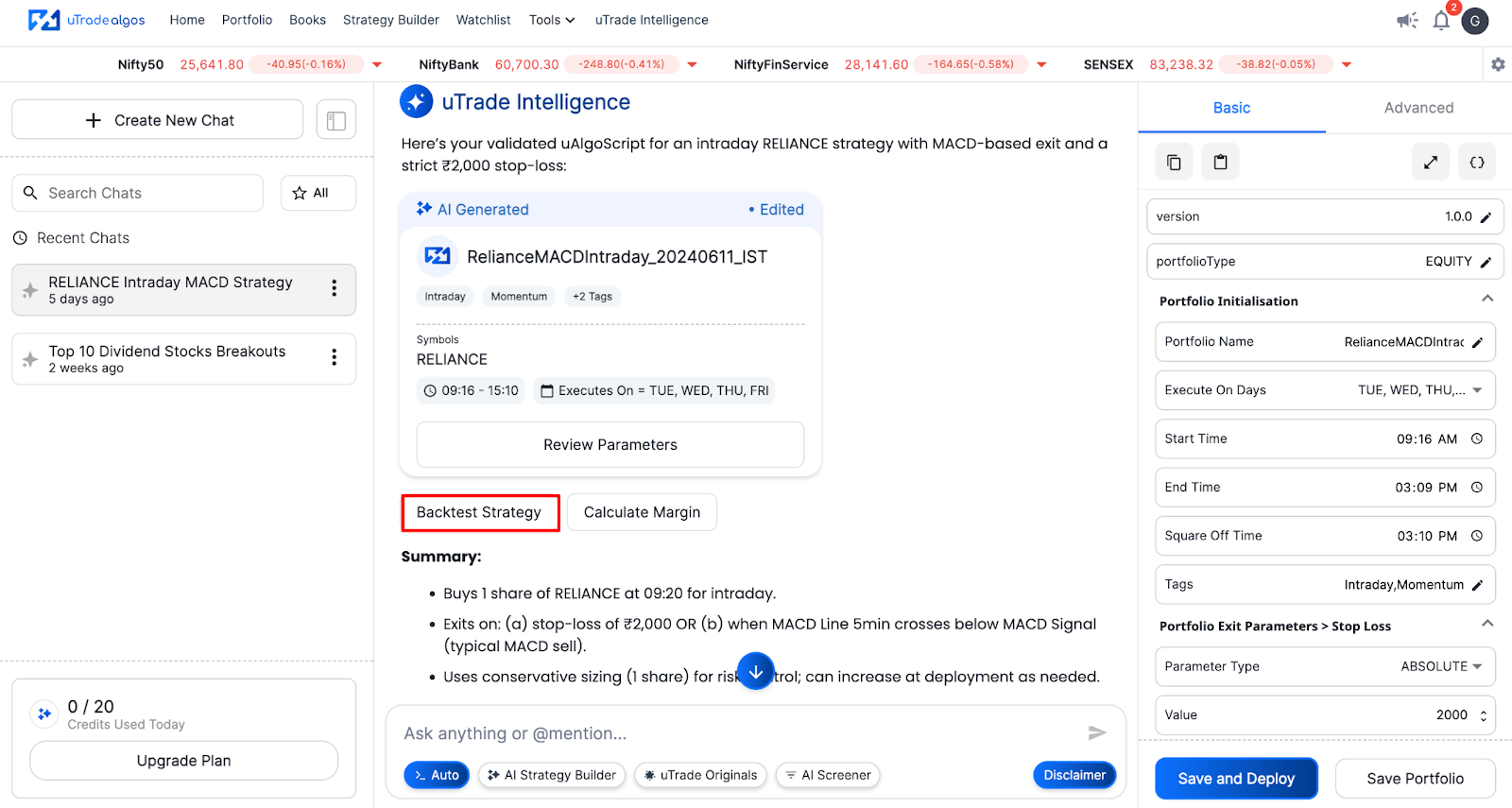Toggle the chat sidebar panel icon
The height and width of the screenshot is (808, 1512).
click(336, 120)
